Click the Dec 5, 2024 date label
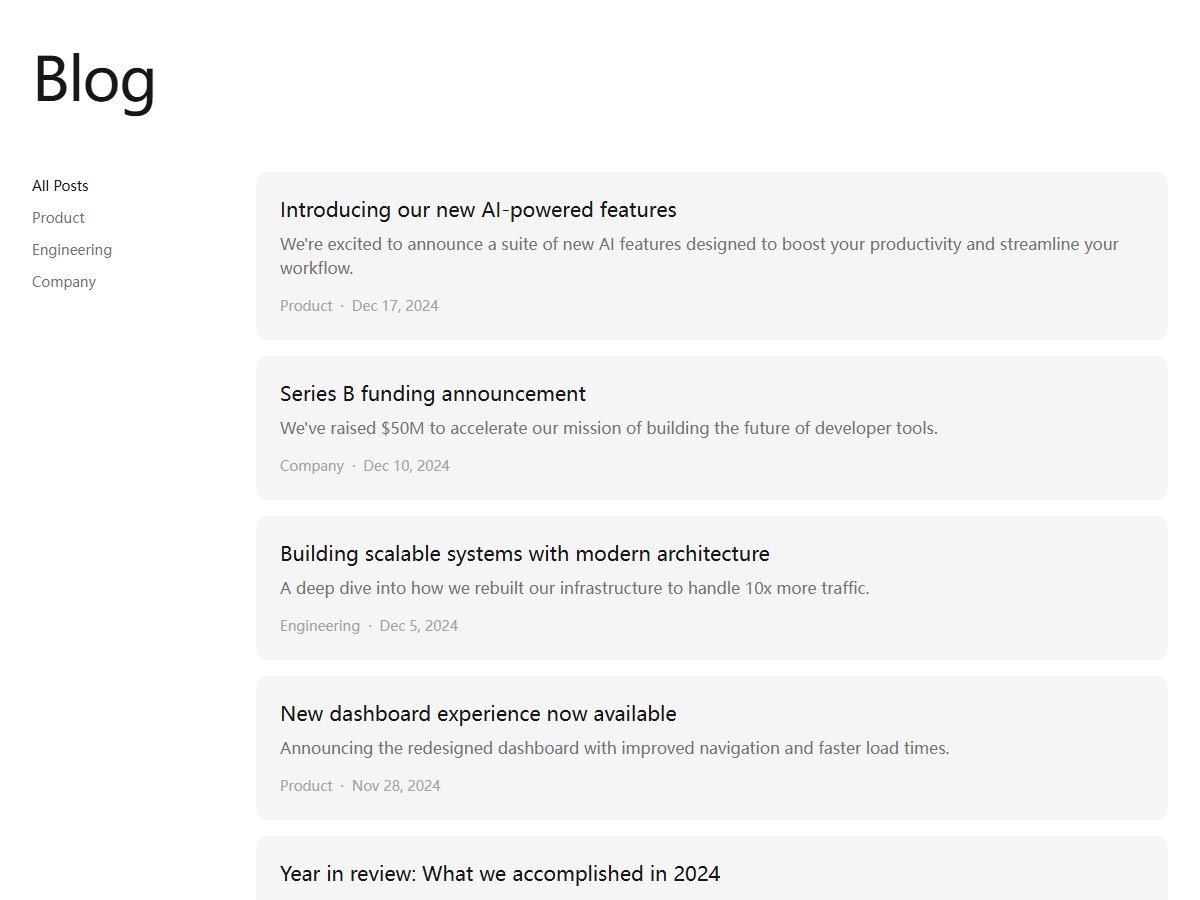 pos(419,626)
